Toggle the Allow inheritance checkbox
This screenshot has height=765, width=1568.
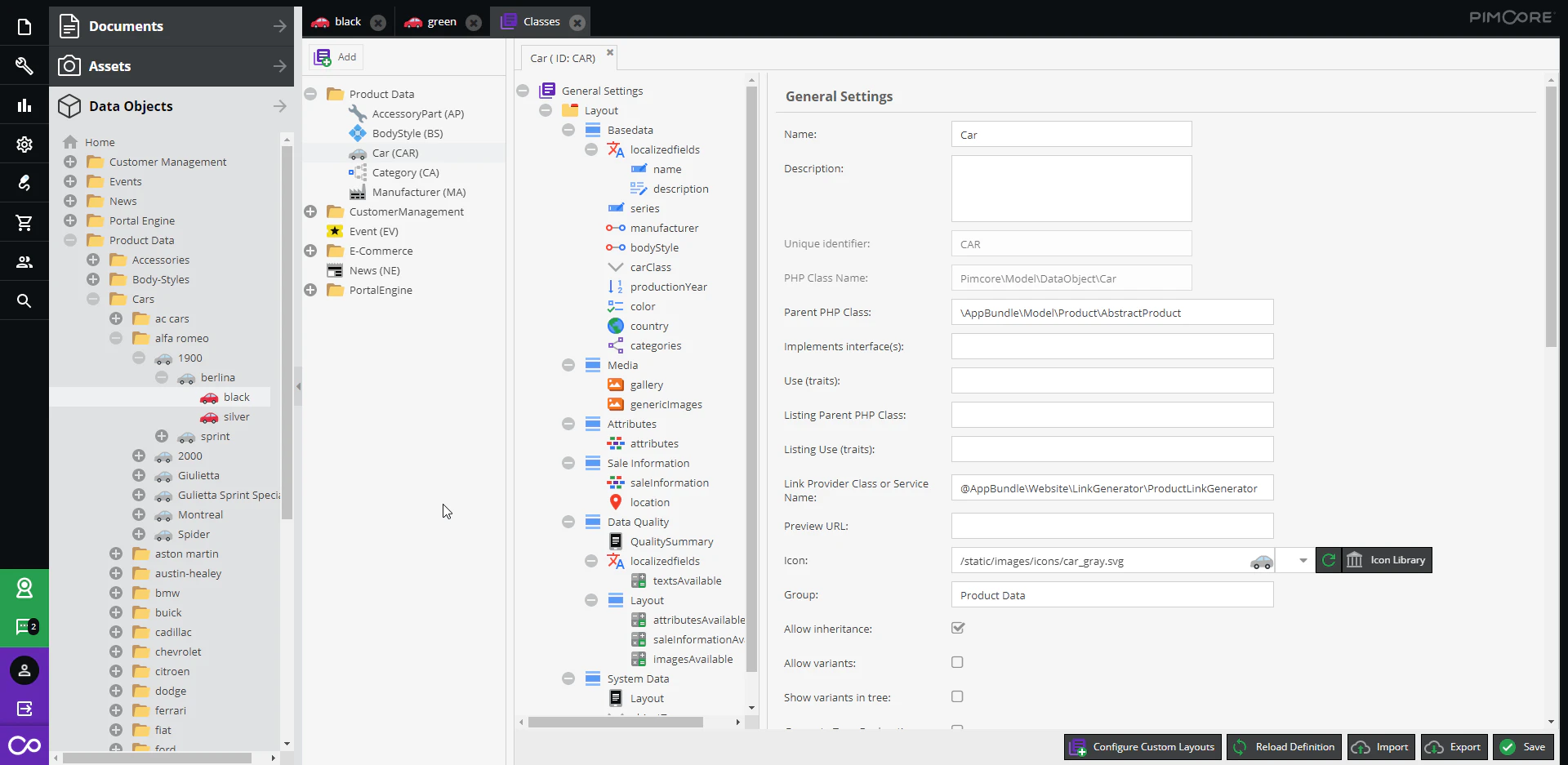coord(958,628)
